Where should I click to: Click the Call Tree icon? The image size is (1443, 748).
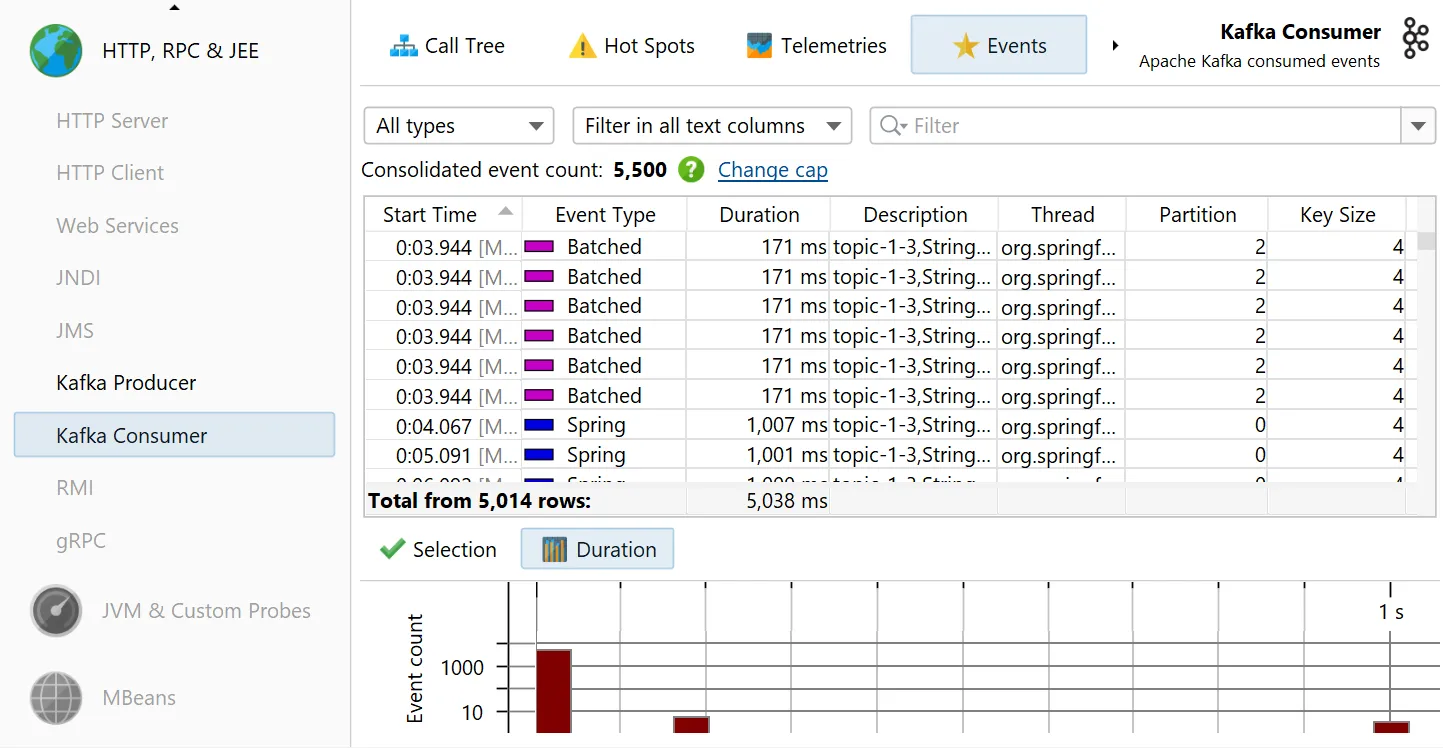click(404, 46)
